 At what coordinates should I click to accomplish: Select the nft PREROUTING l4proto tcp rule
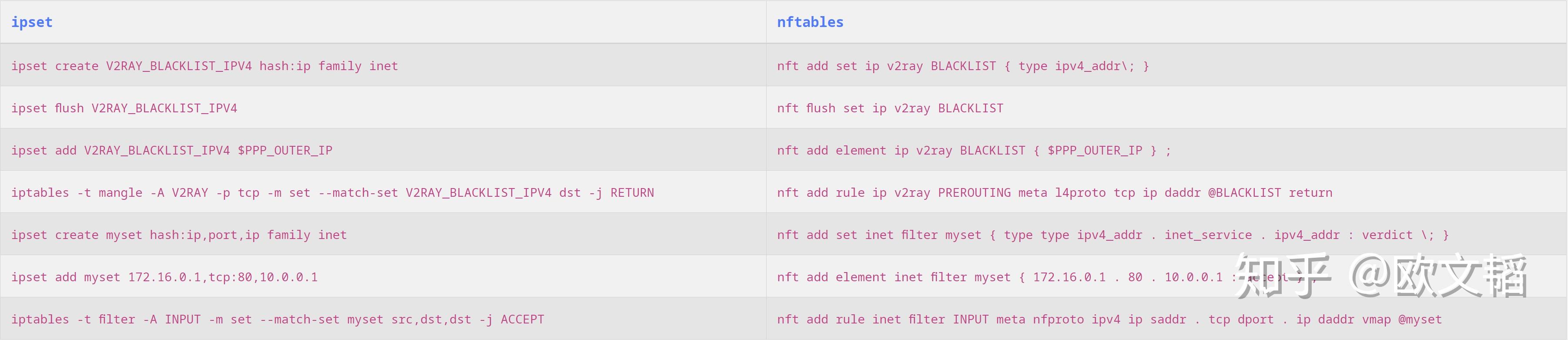click(1054, 193)
